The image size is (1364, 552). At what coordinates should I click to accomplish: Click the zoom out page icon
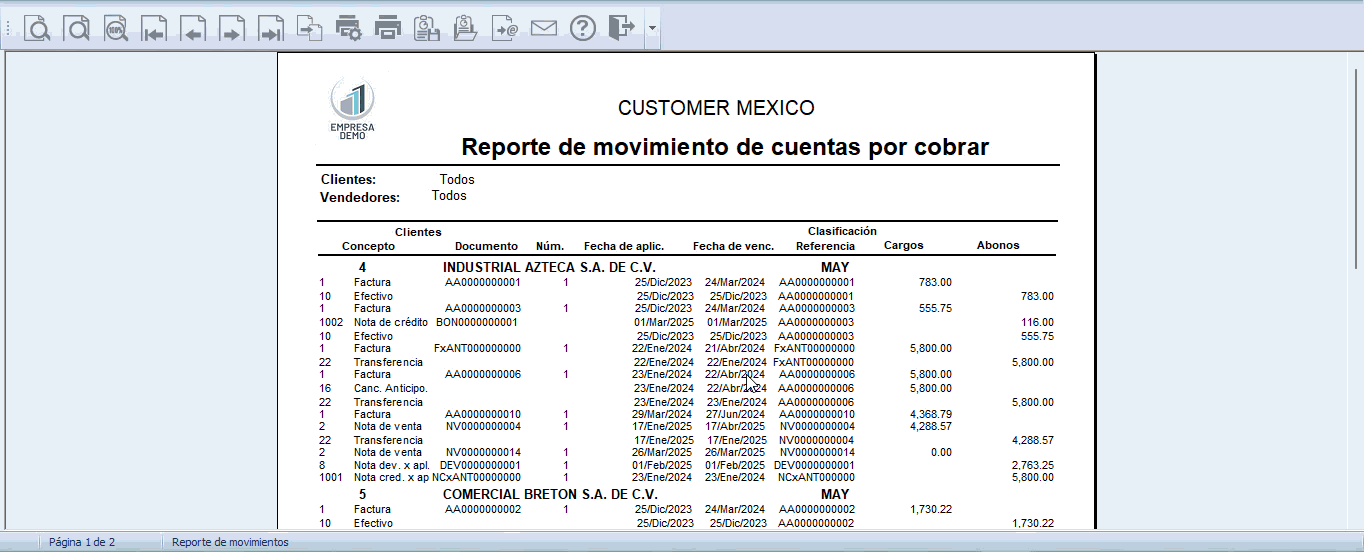point(76,28)
